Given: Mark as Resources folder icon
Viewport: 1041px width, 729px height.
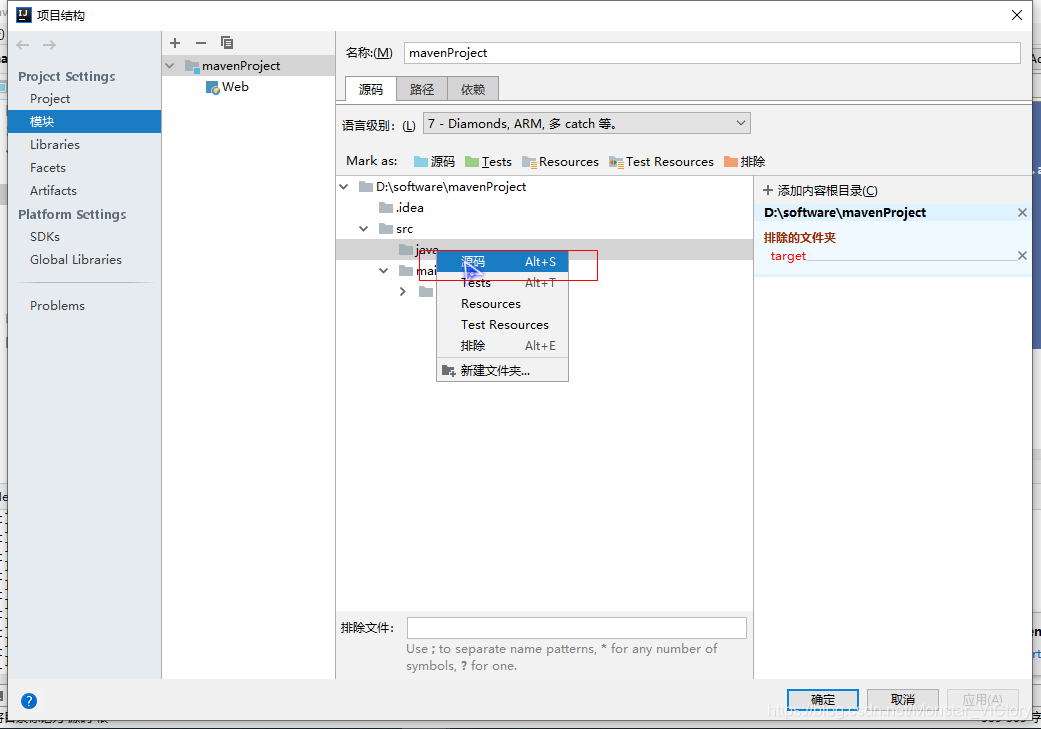Looking at the screenshot, I should click(529, 161).
